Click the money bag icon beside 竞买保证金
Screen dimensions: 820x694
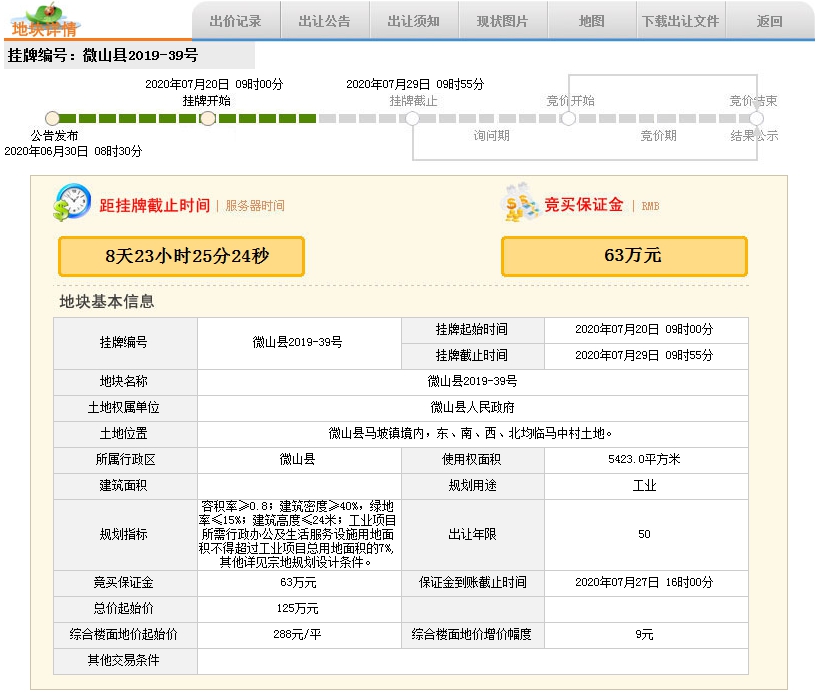point(520,203)
